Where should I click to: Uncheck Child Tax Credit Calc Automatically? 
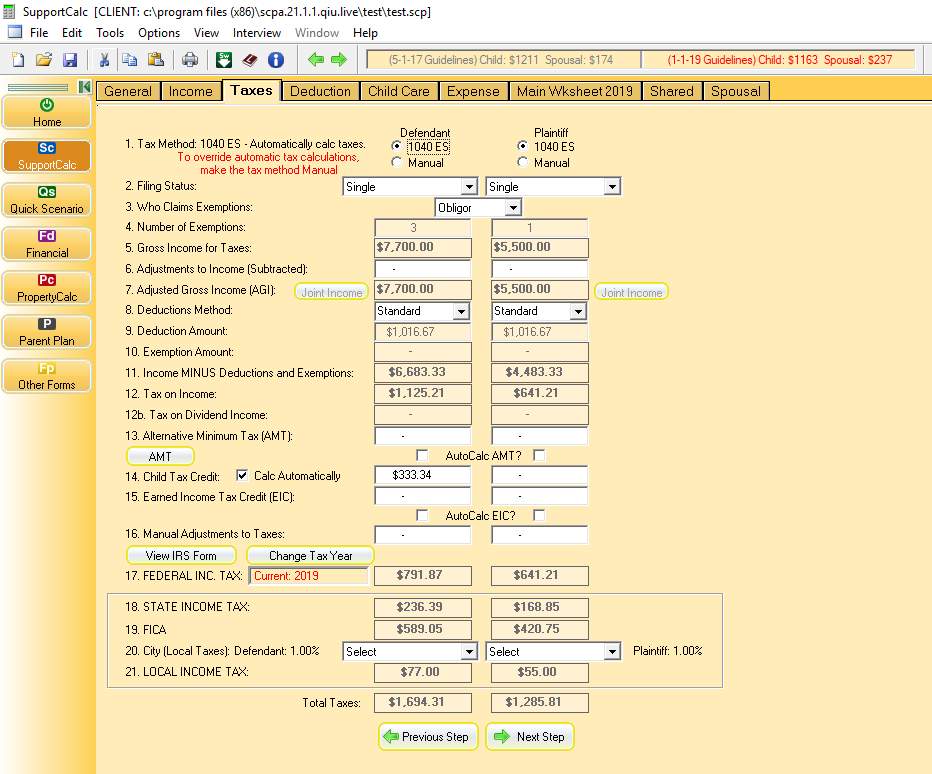242,475
